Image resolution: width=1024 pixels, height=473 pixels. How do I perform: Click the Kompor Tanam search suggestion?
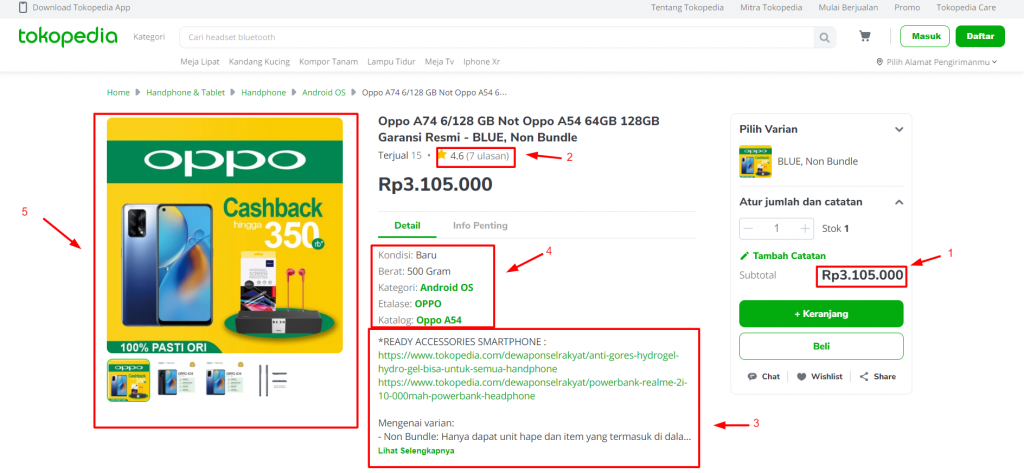pos(328,62)
